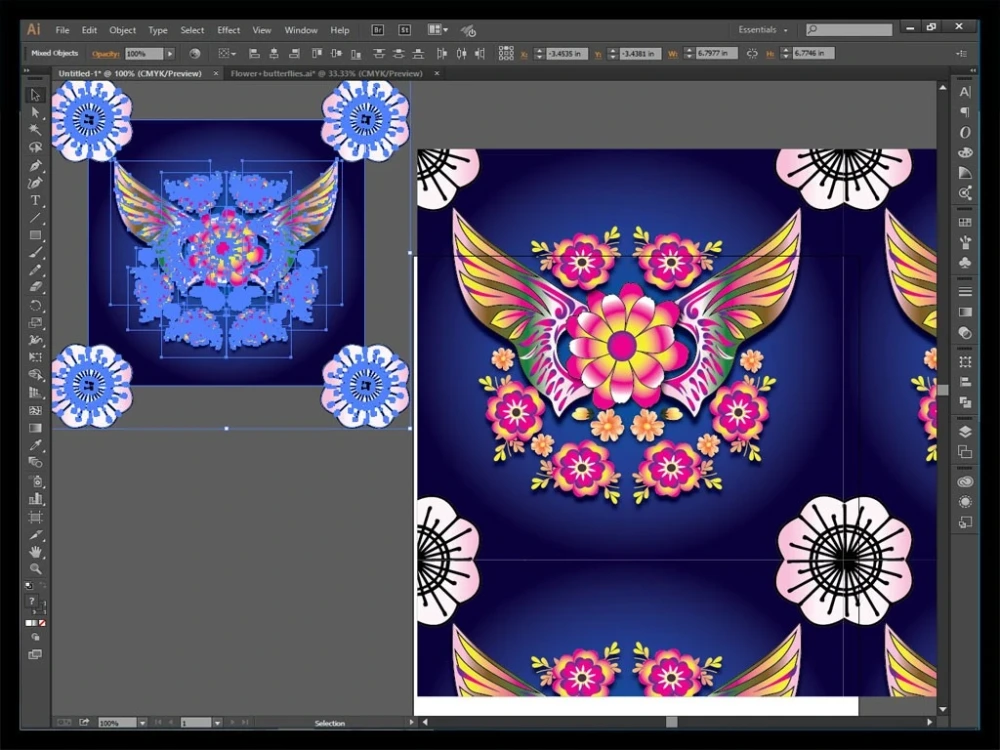Open the Arrange Documents dropdown
Screen dimensions: 1000x750
(x=438, y=30)
